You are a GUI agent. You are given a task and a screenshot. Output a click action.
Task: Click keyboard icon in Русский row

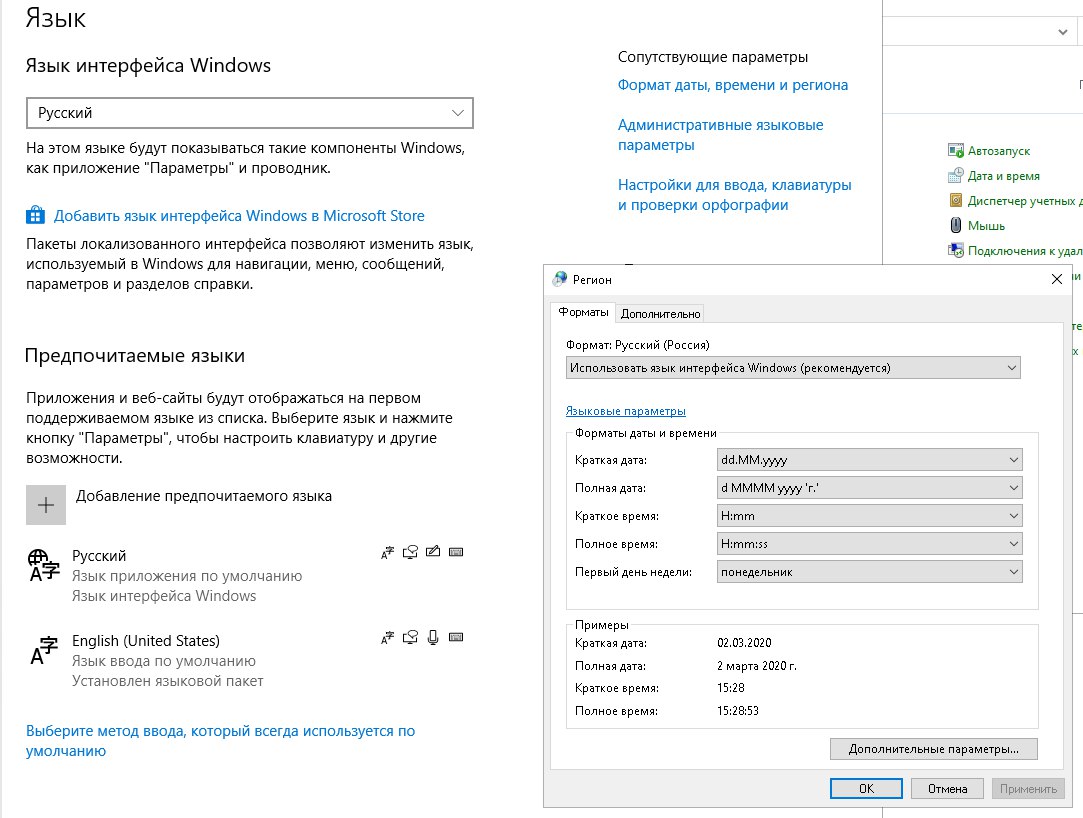pyautogui.click(x=456, y=552)
